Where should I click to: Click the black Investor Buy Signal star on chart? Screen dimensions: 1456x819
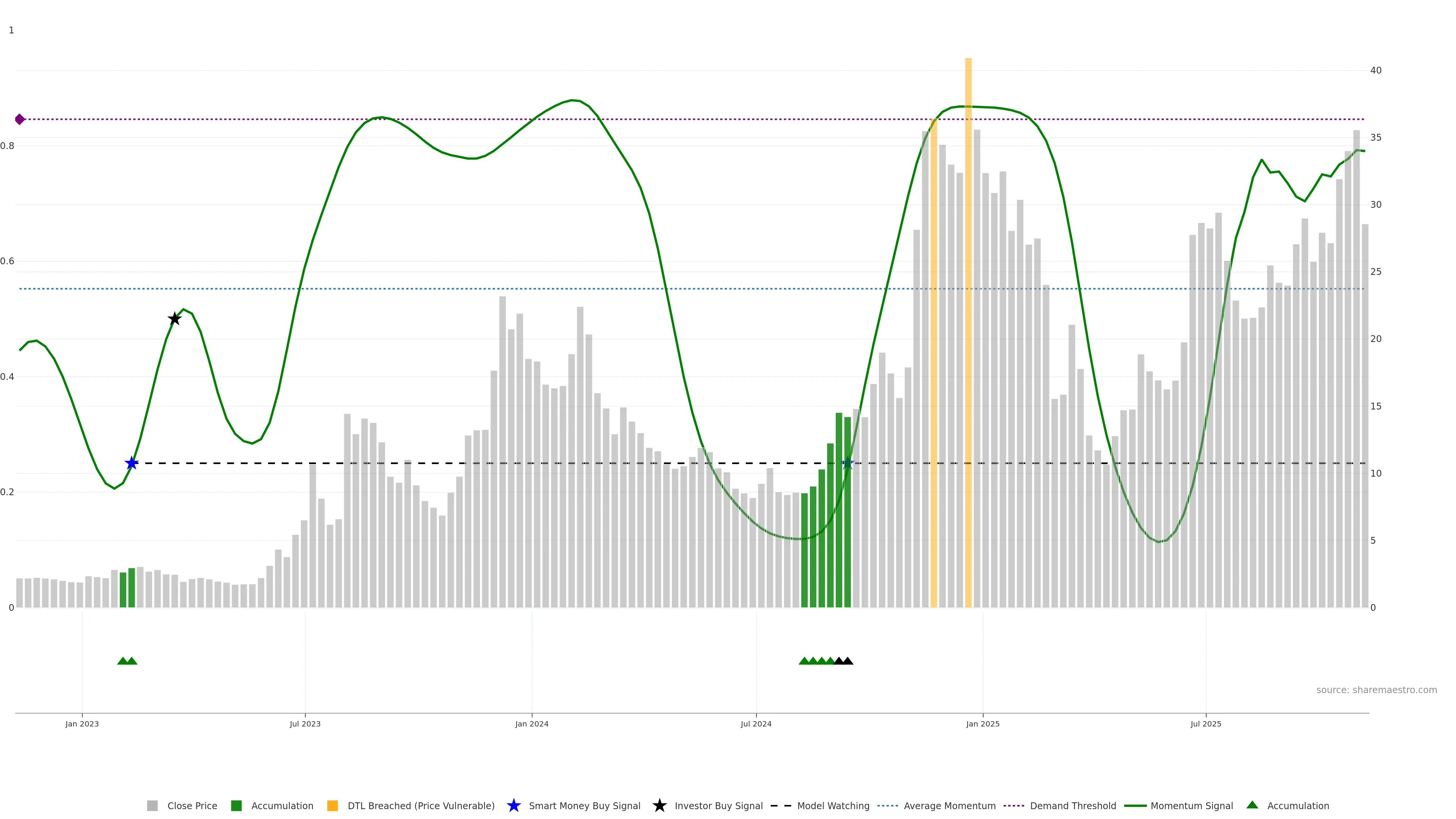click(175, 319)
